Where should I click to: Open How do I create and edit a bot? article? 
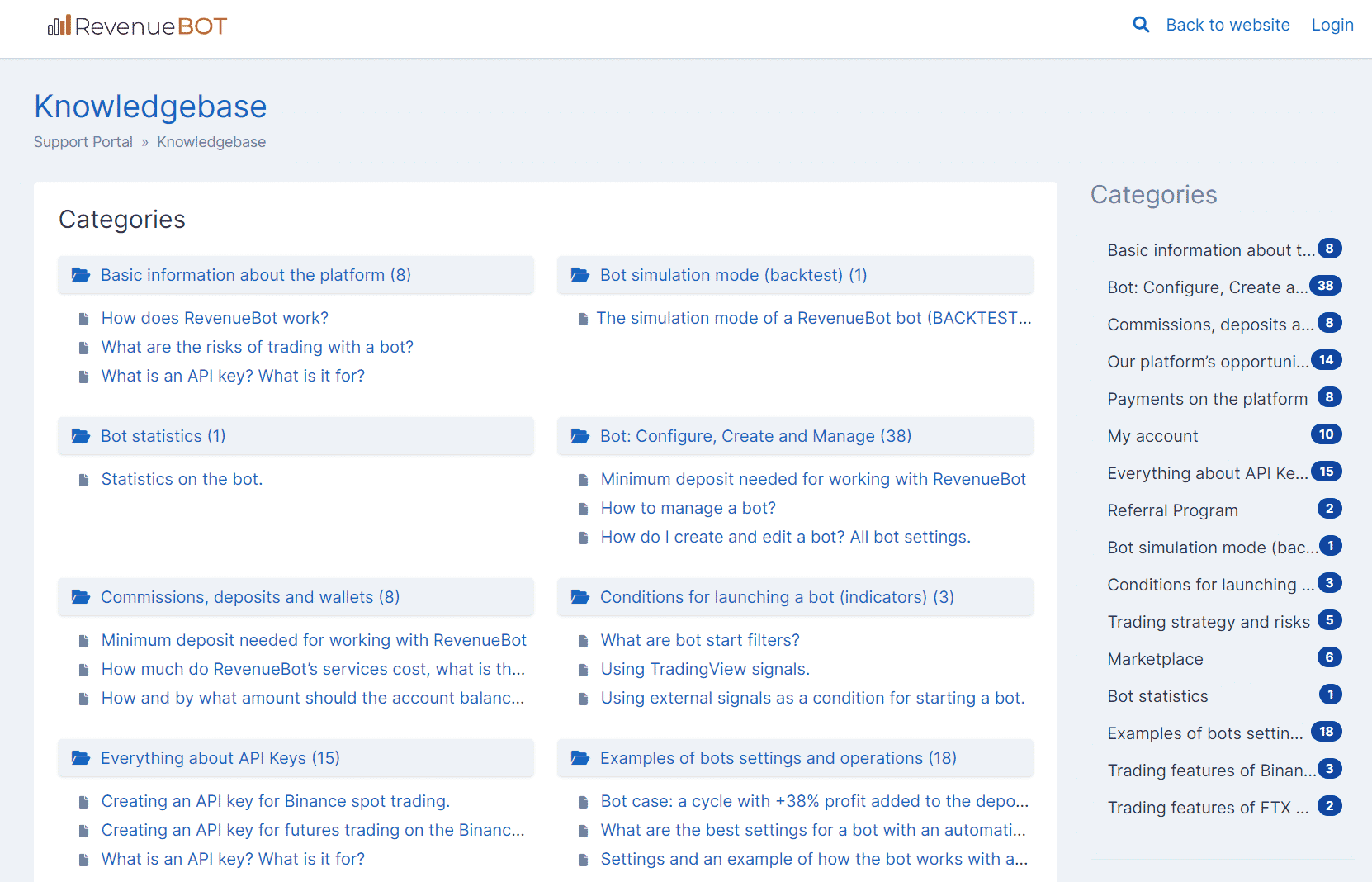[786, 537]
